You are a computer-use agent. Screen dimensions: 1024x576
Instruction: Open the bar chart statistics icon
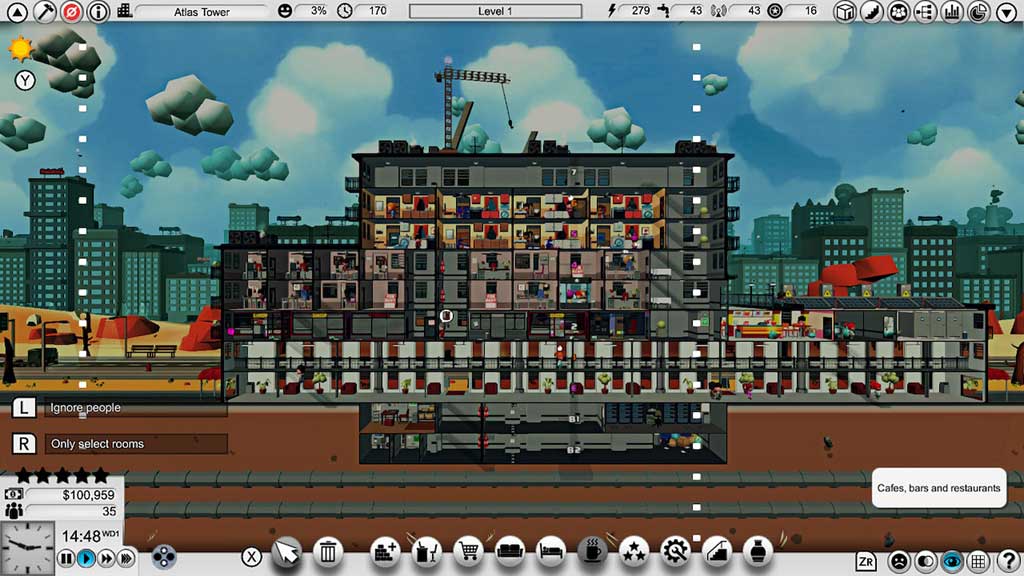pyautogui.click(x=952, y=12)
